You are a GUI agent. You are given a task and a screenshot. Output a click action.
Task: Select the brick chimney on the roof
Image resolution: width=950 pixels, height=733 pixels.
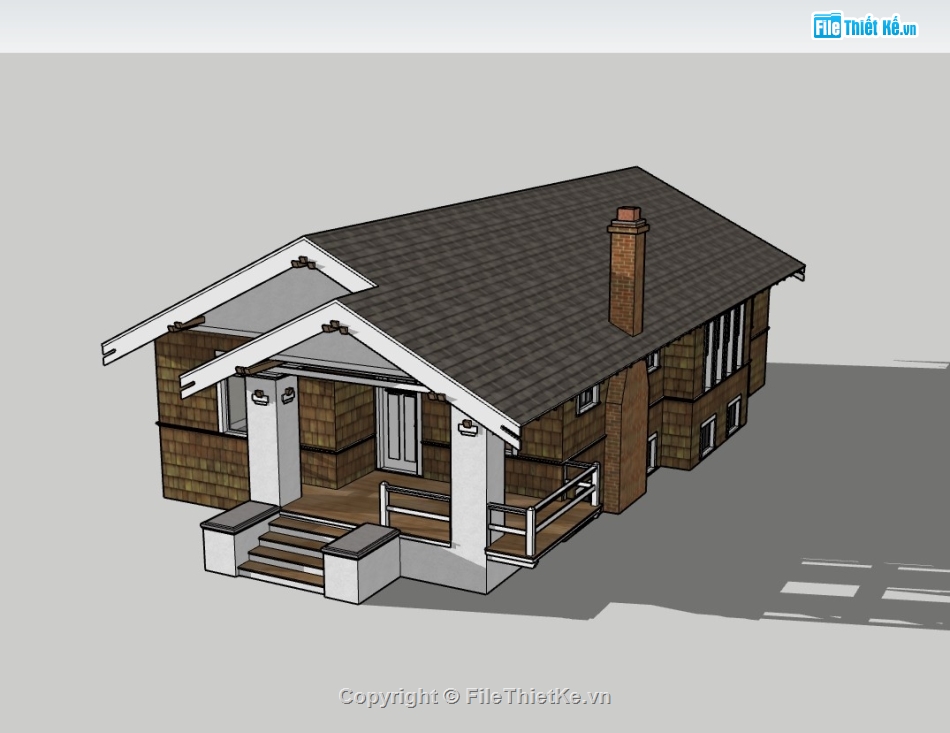tap(628, 271)
